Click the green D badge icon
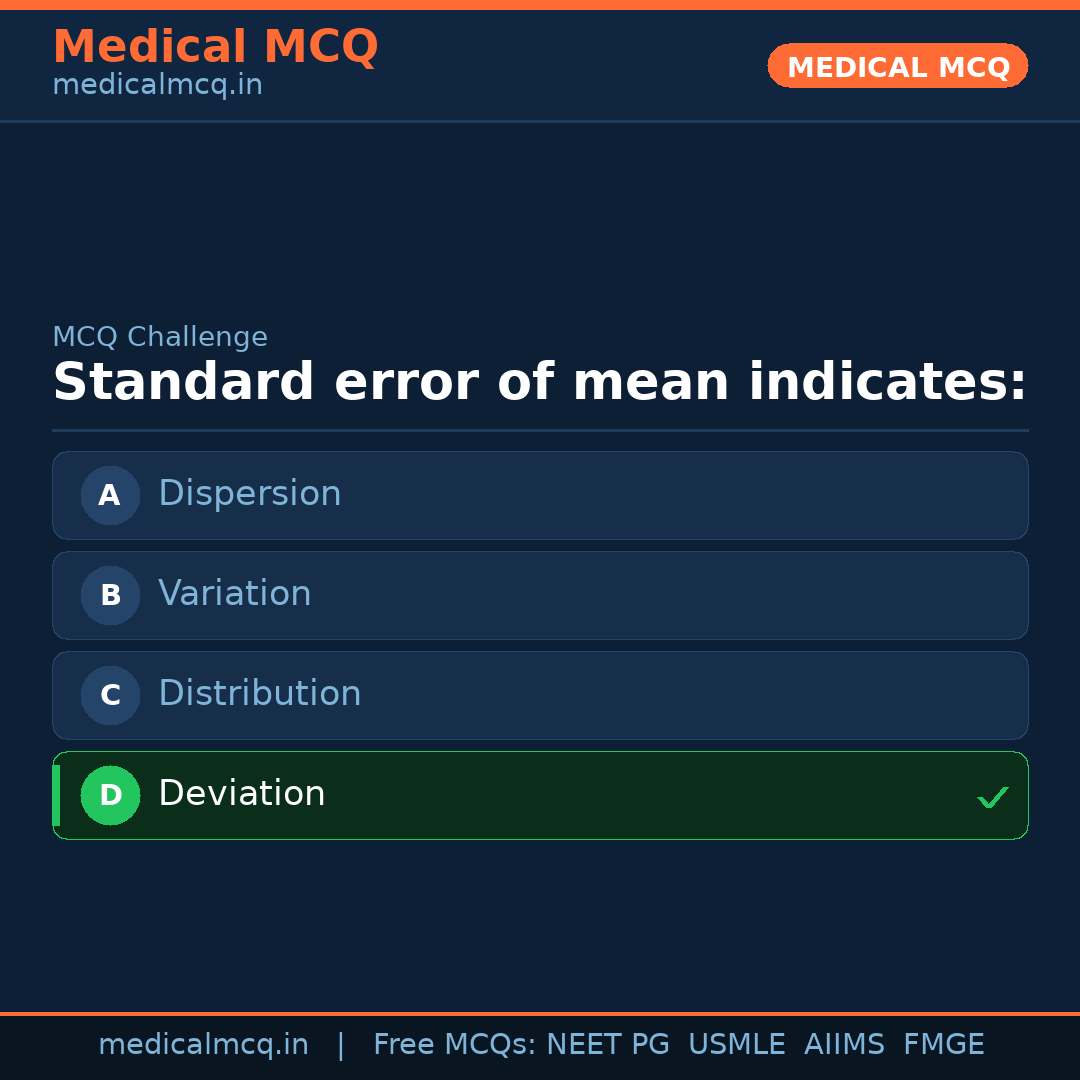 coord(110,795)
